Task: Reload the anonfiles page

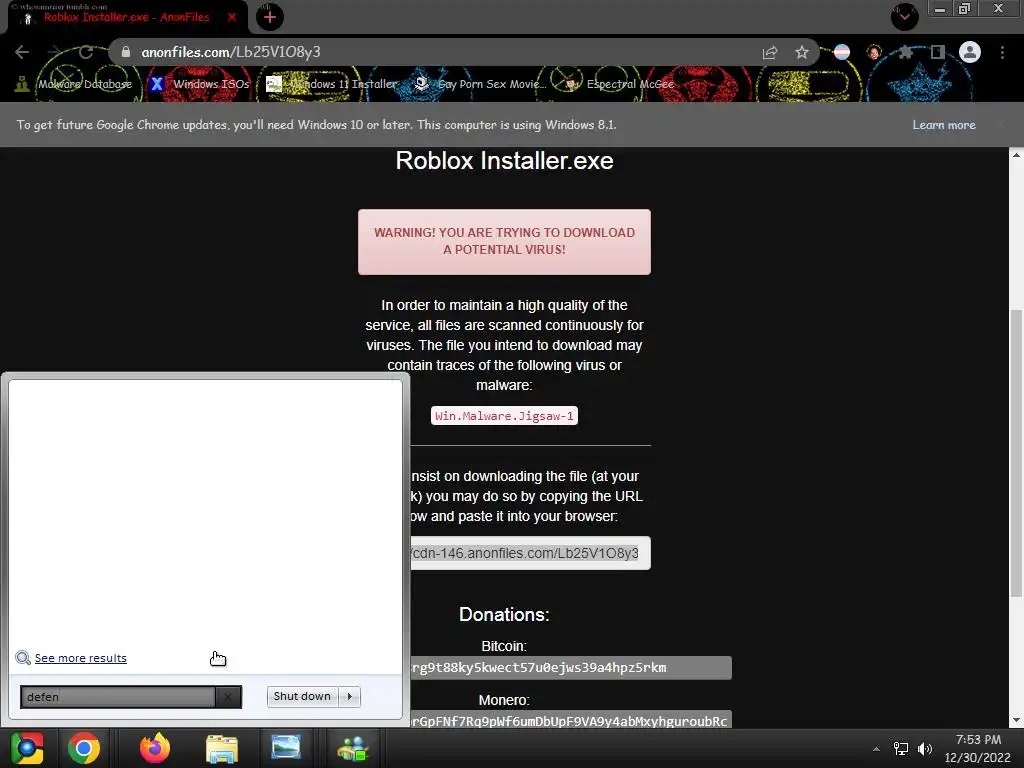Action: (x=86, y=52)
